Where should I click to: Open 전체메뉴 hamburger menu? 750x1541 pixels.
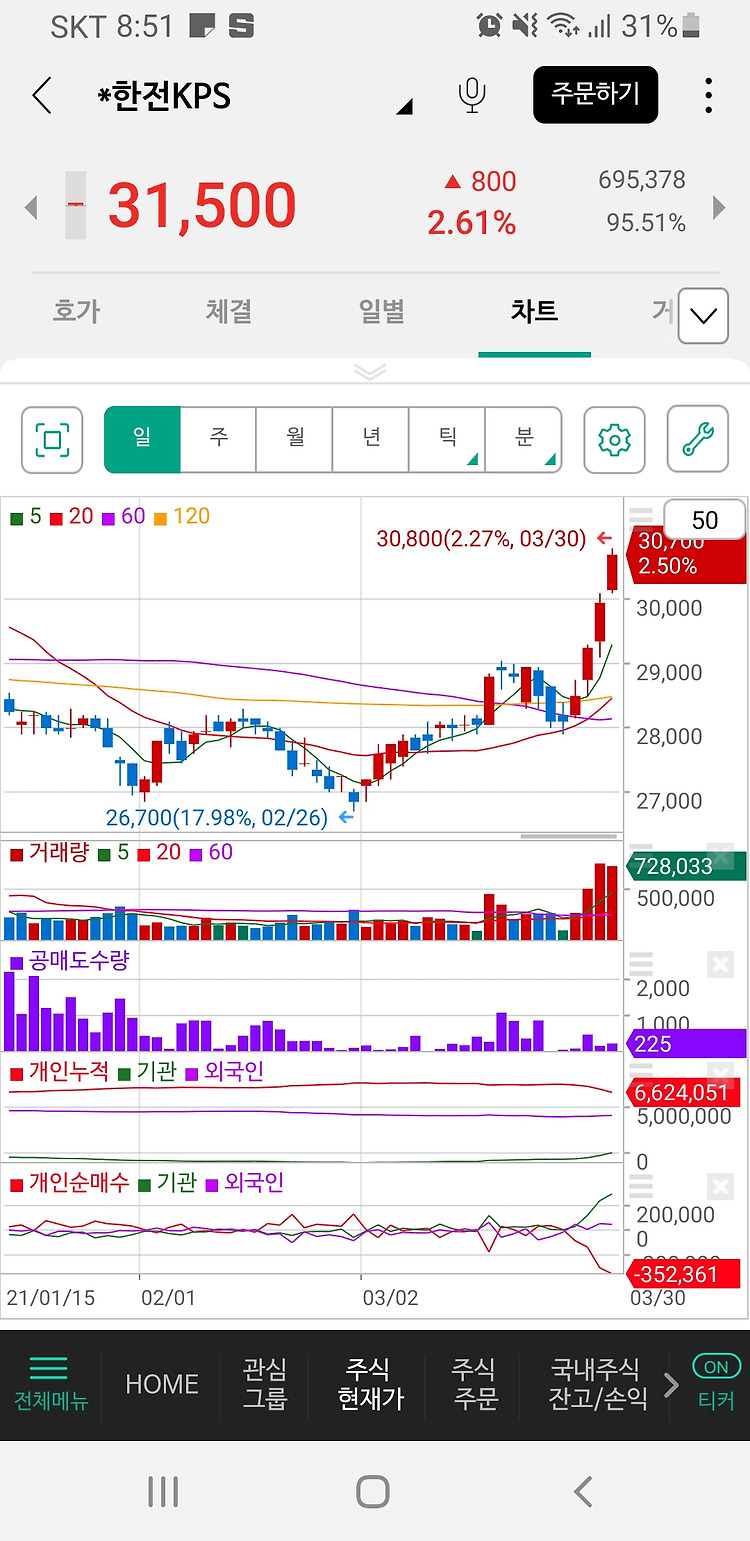click(x=50, y=1384)
